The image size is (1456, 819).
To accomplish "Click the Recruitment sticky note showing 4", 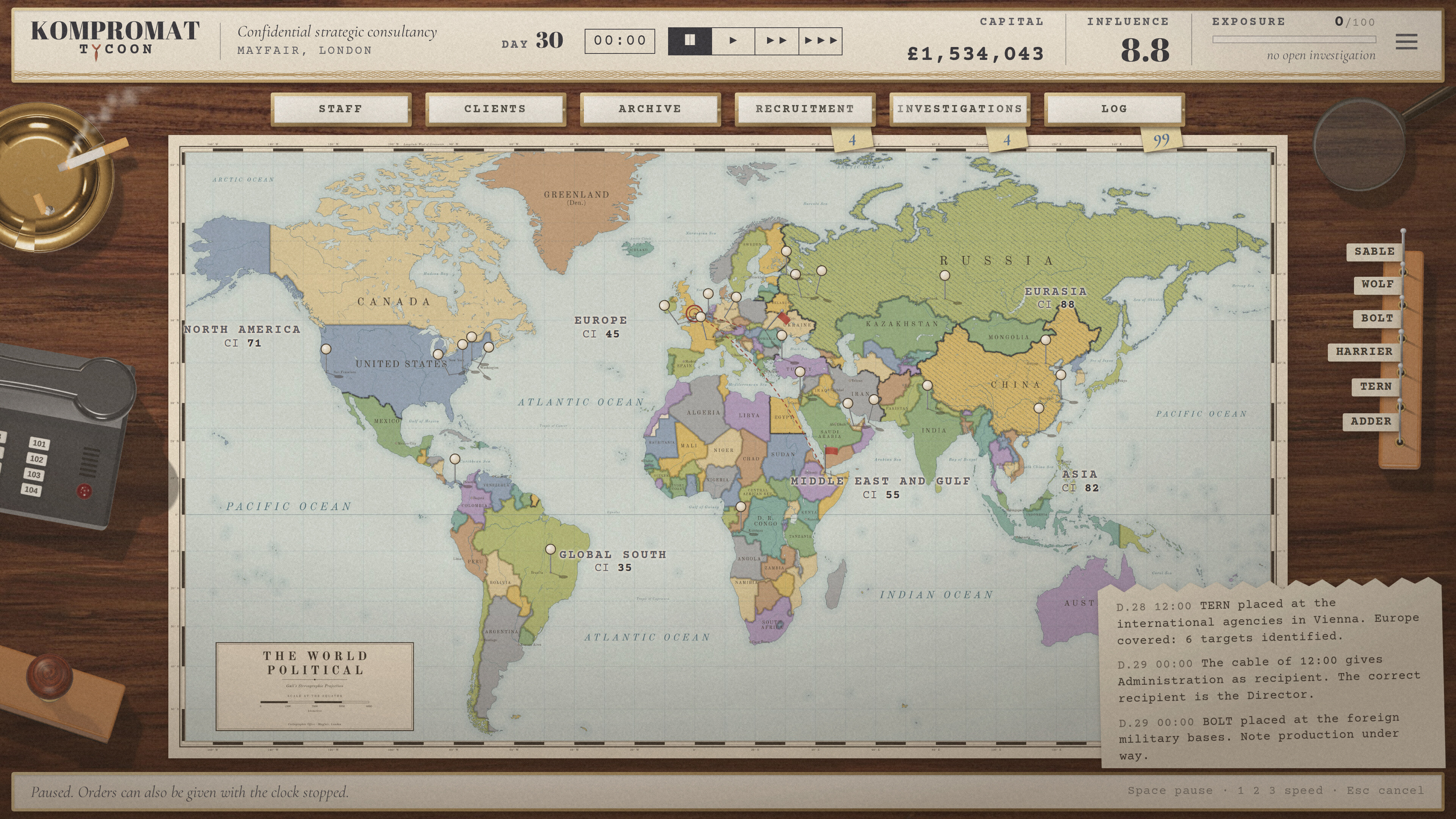I will click(852, 140).
